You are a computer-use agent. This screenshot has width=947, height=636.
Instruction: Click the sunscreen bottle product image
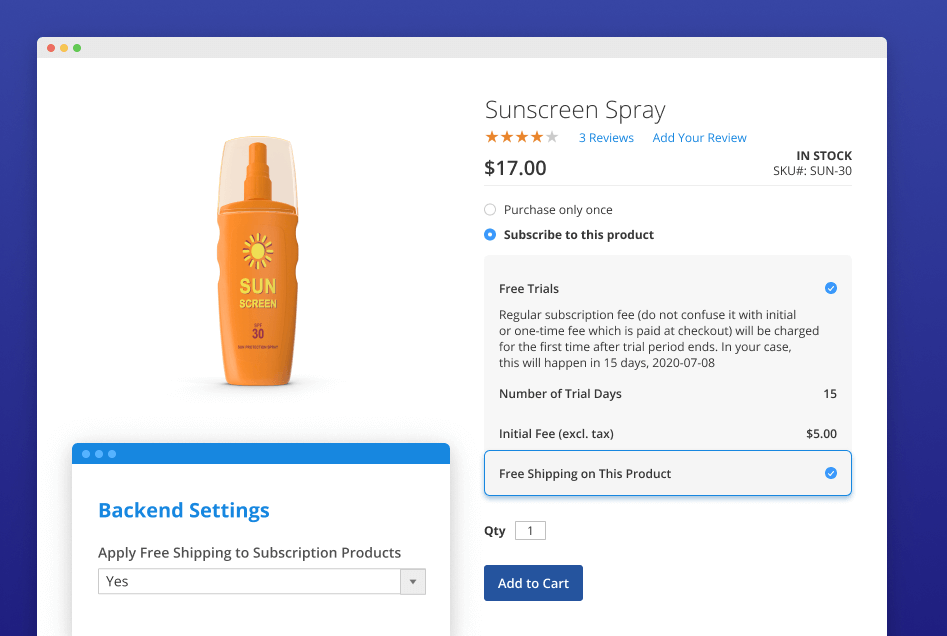tap(257, 260)
